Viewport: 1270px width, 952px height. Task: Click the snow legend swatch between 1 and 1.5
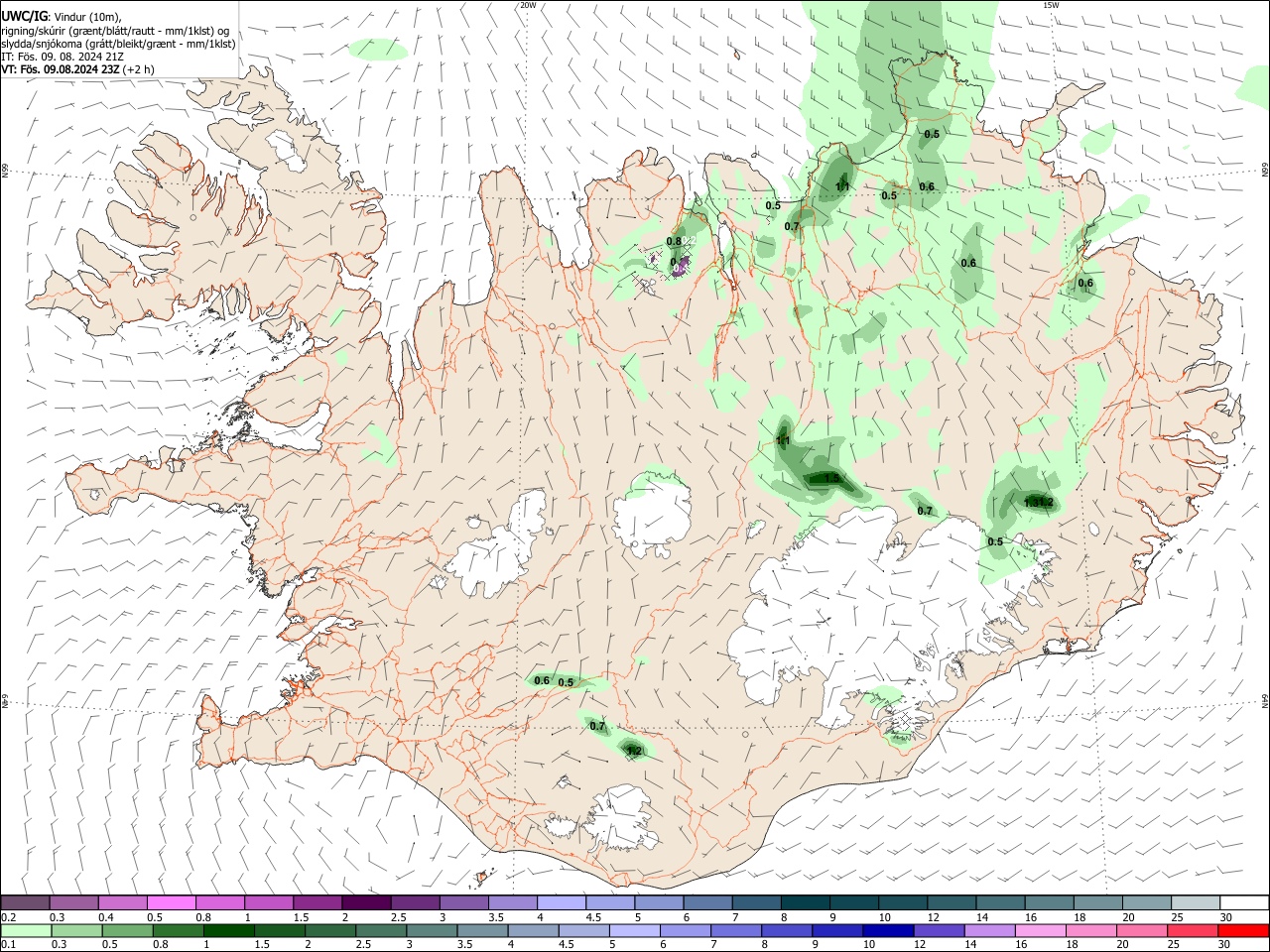pyautogui.click(x=269, y=902)
